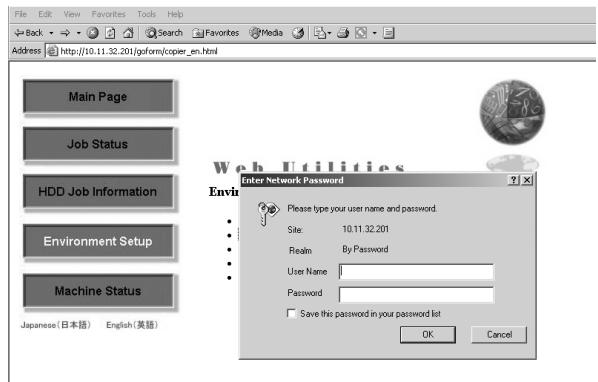Click the Print icon in toolbar

(x=343, y=33)
